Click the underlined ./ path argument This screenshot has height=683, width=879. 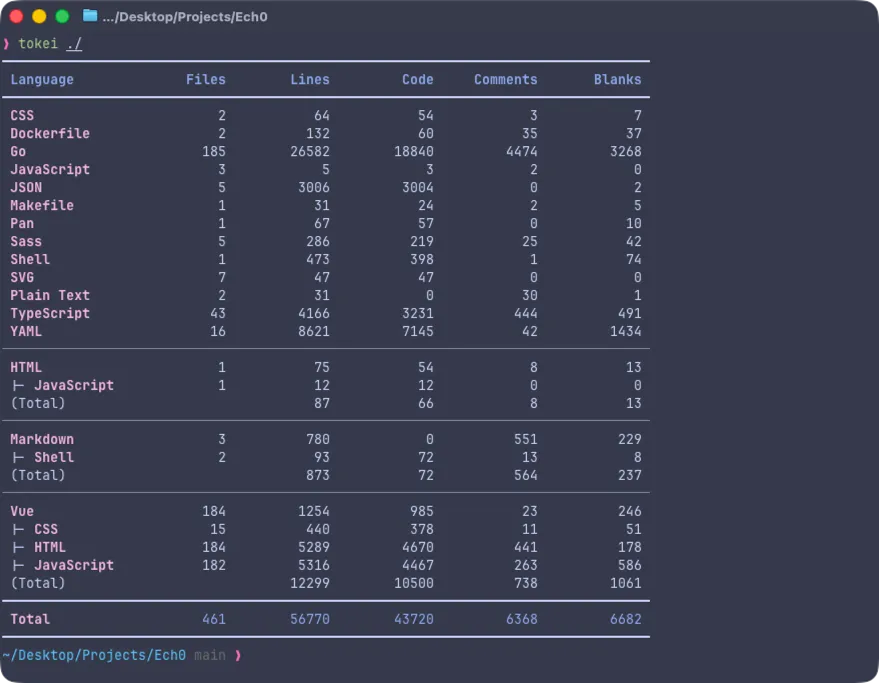[x=74, y=44]
